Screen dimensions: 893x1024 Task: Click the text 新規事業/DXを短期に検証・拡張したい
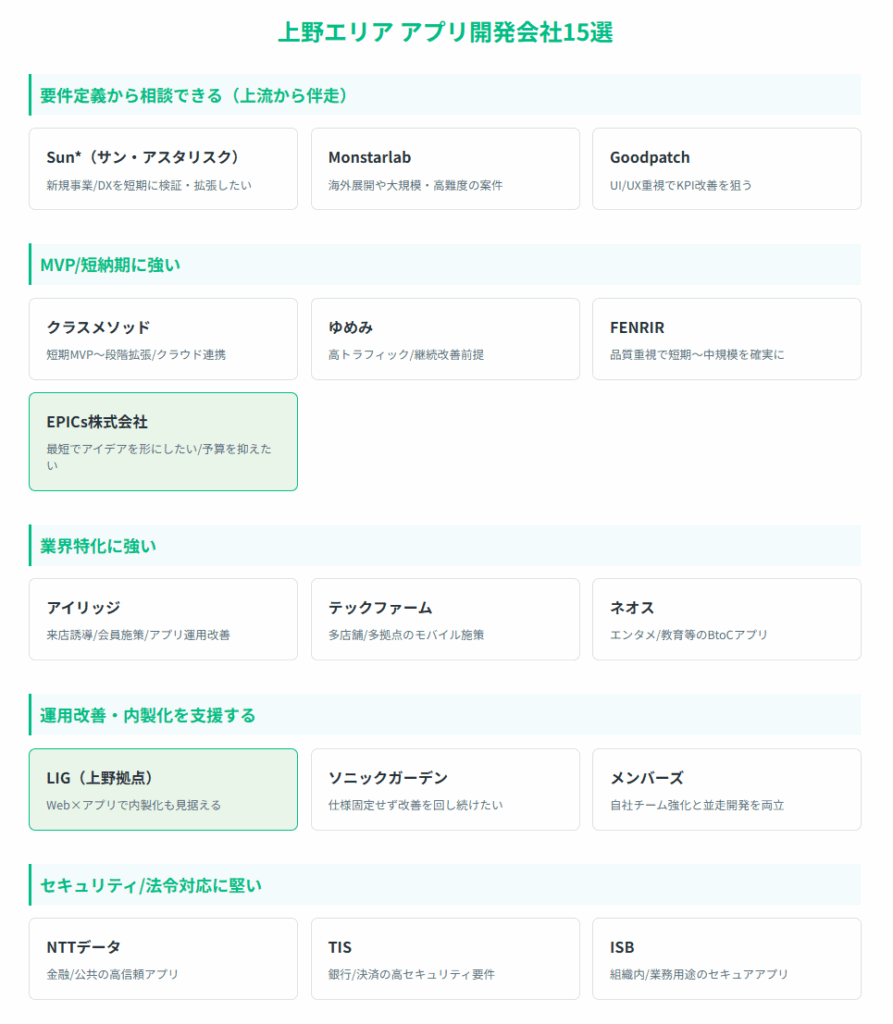149,185
